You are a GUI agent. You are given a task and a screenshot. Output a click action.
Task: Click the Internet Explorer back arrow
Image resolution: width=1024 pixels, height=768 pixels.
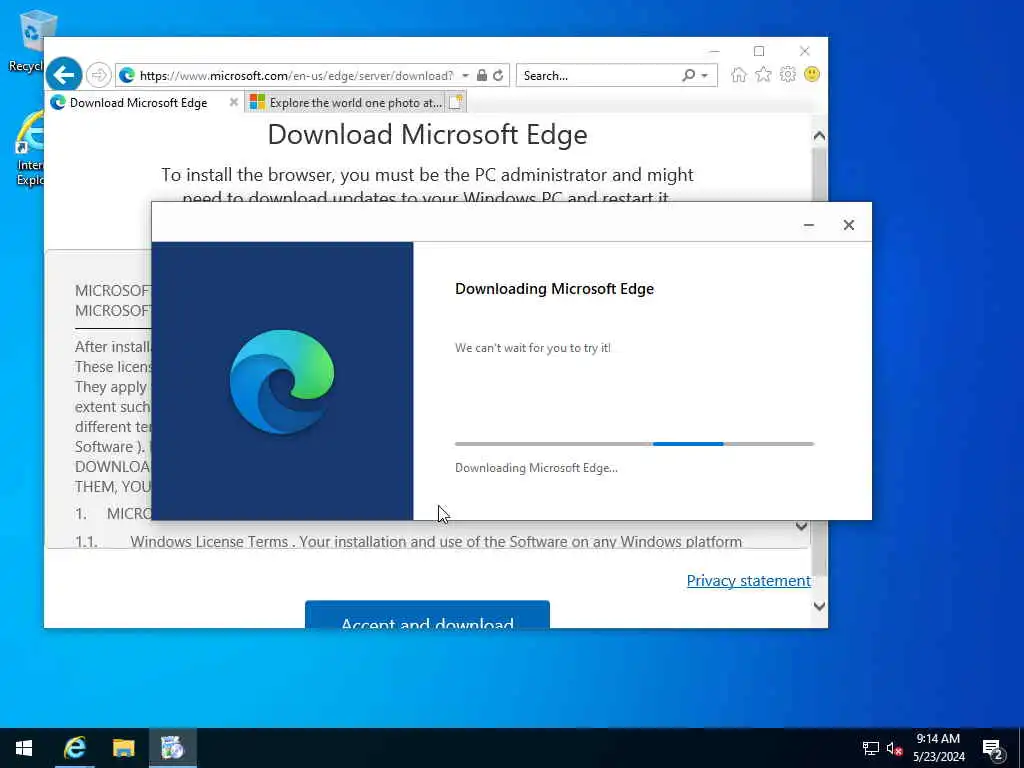tap(63, 75)
